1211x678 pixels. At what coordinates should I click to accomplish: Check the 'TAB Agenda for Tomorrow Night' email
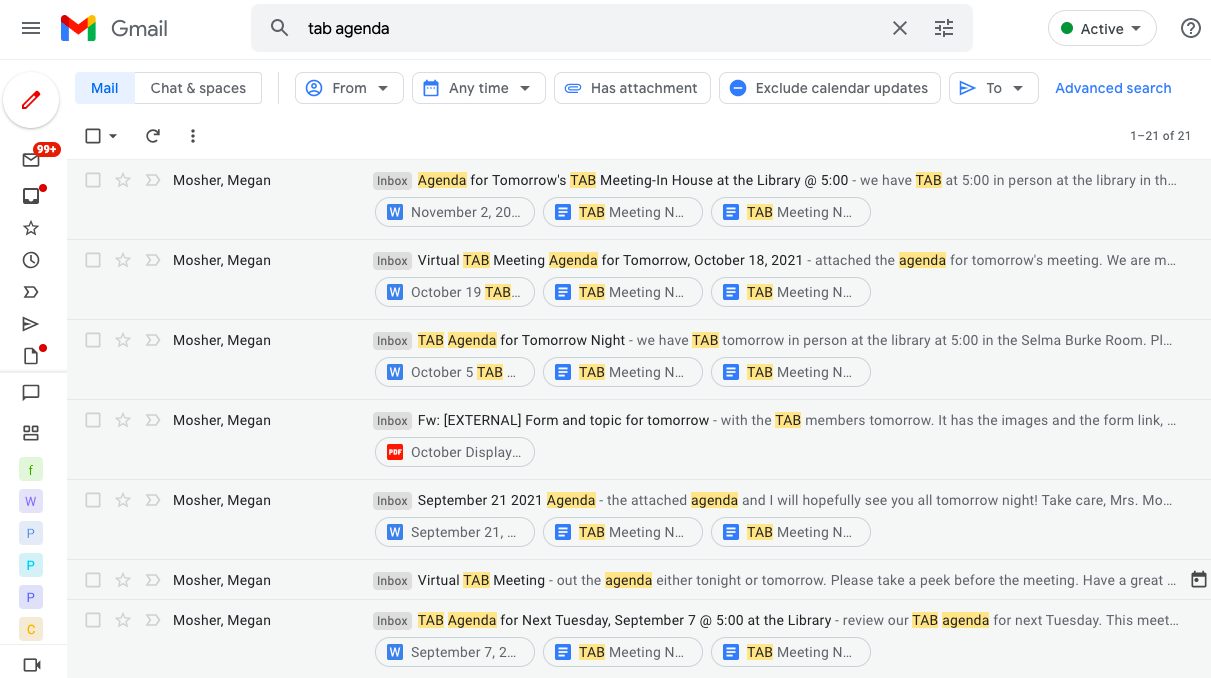click(93, 340)
